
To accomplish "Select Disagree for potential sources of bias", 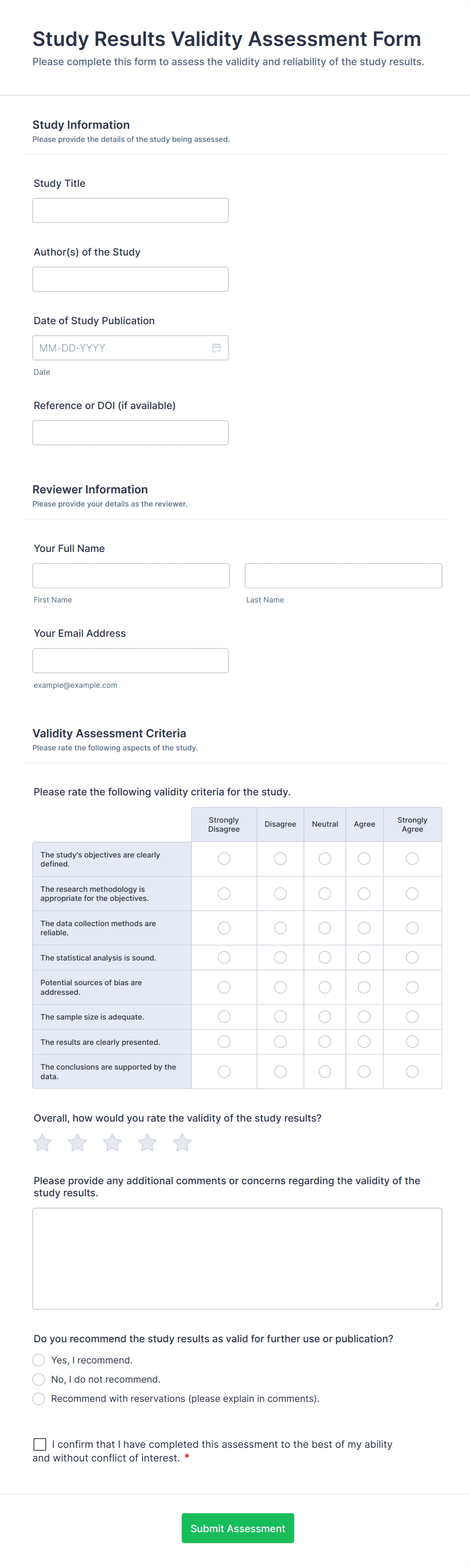I will tap(280, 987).
